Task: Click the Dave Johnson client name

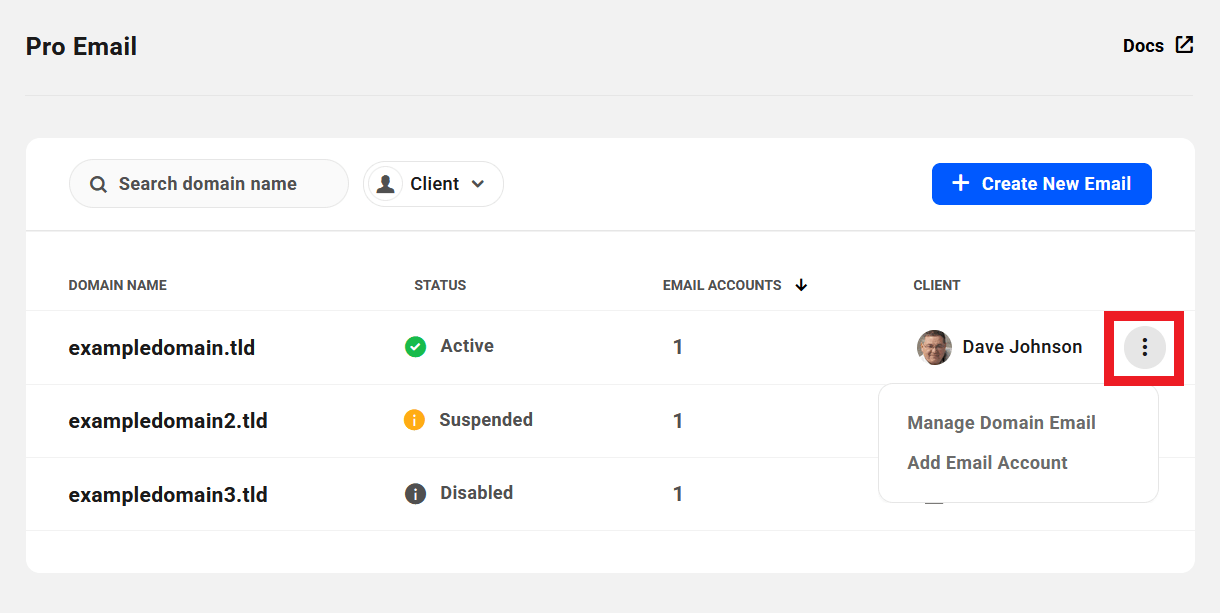Action: (1022, 347)
